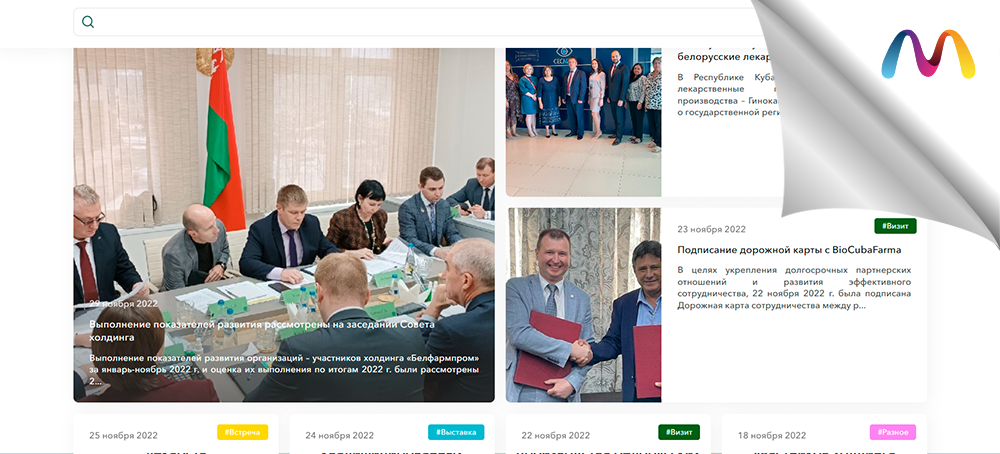Filter by the yellow #Встреча tag

tap(242, 432)
